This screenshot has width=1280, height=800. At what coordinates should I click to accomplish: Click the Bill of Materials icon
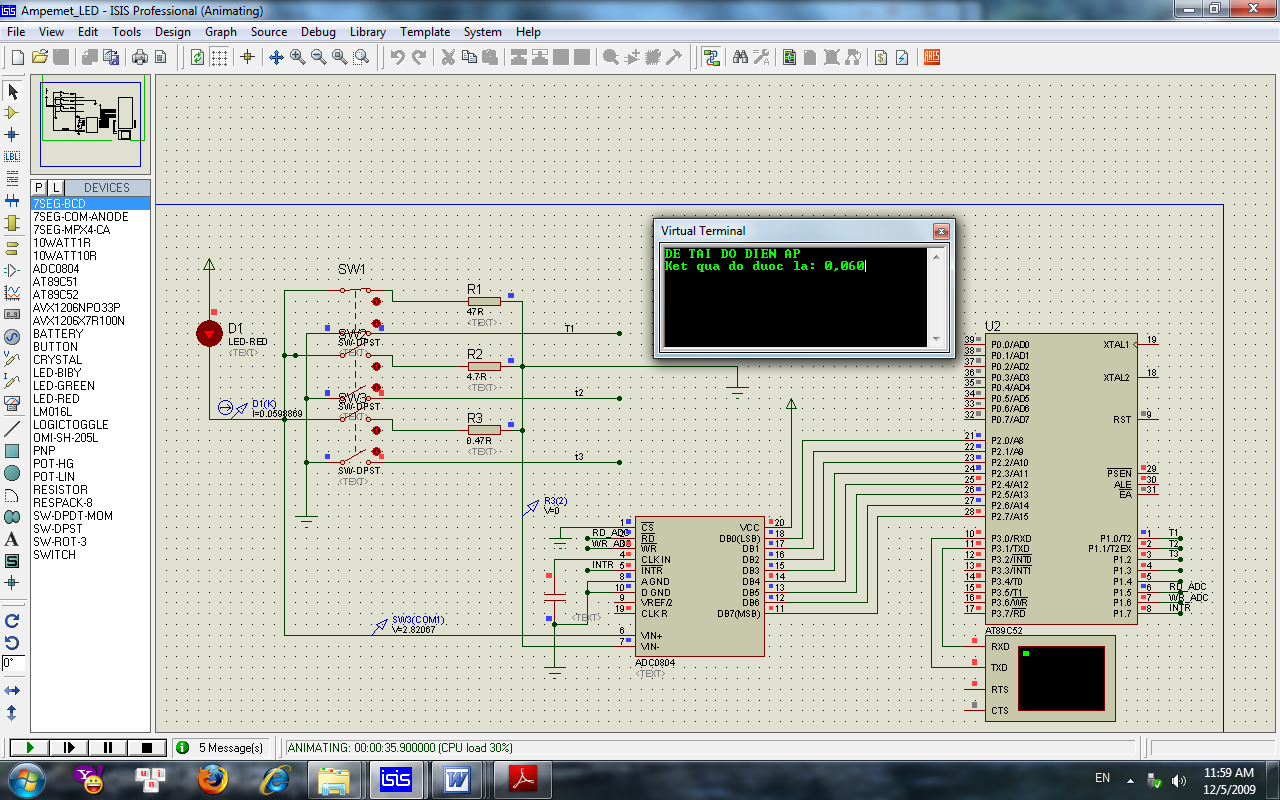pos(880,57)
